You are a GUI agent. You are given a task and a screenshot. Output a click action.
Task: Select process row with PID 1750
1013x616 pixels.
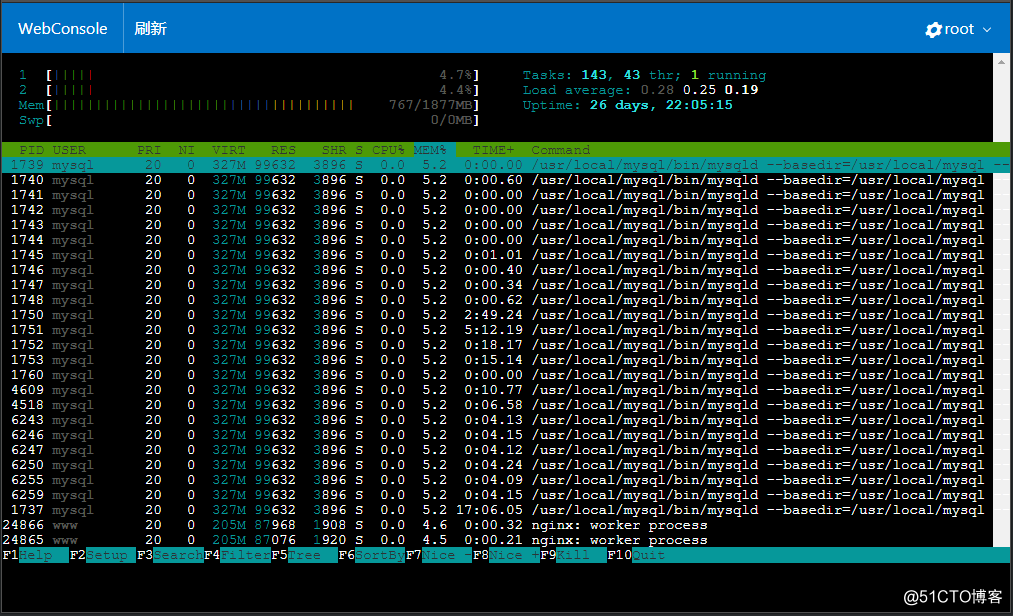(497, 315)
